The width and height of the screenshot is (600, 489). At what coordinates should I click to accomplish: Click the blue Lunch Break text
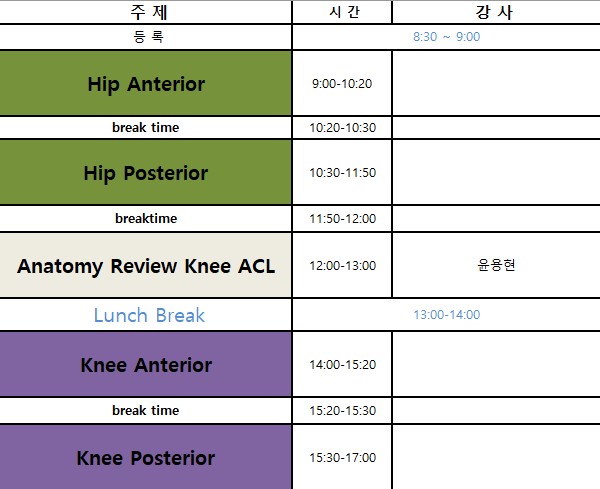pos(149,315)
